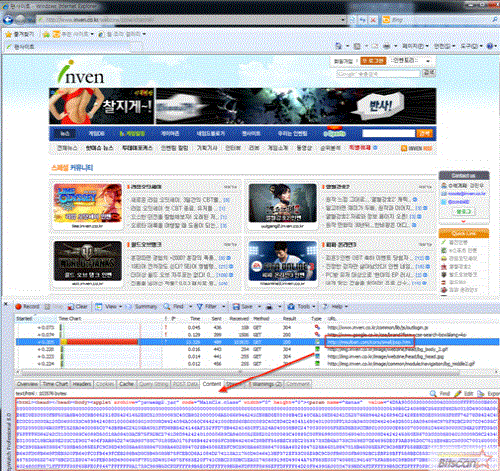Expand the View dropdown in HttpWatch toolbar
The image size is (500, 471).
[120, 307]
